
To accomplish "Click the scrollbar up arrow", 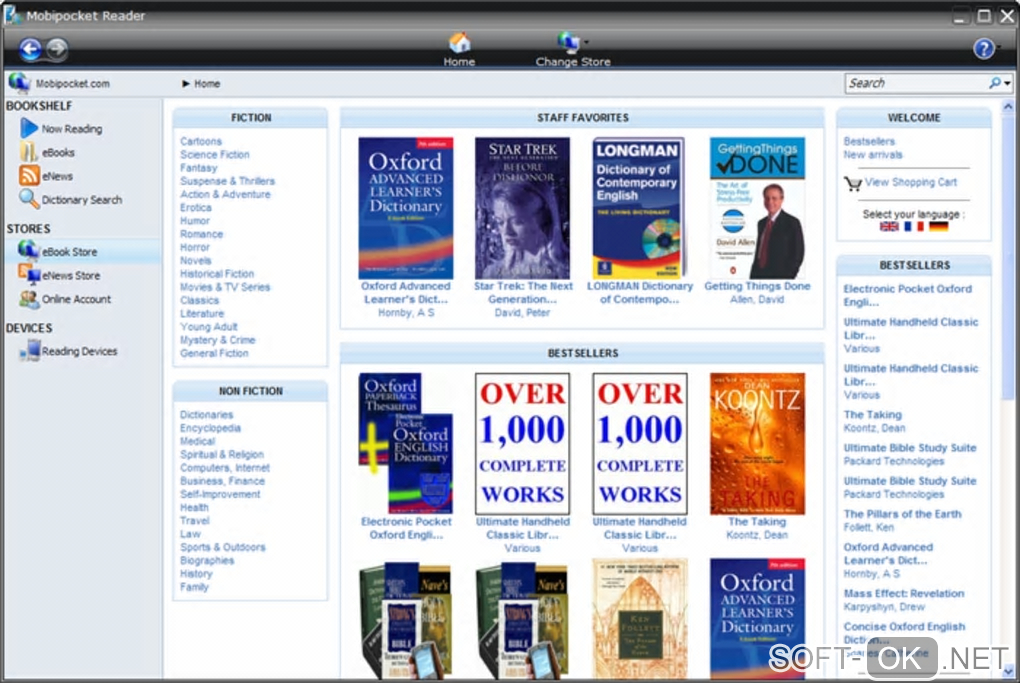I will point(1008,107).
